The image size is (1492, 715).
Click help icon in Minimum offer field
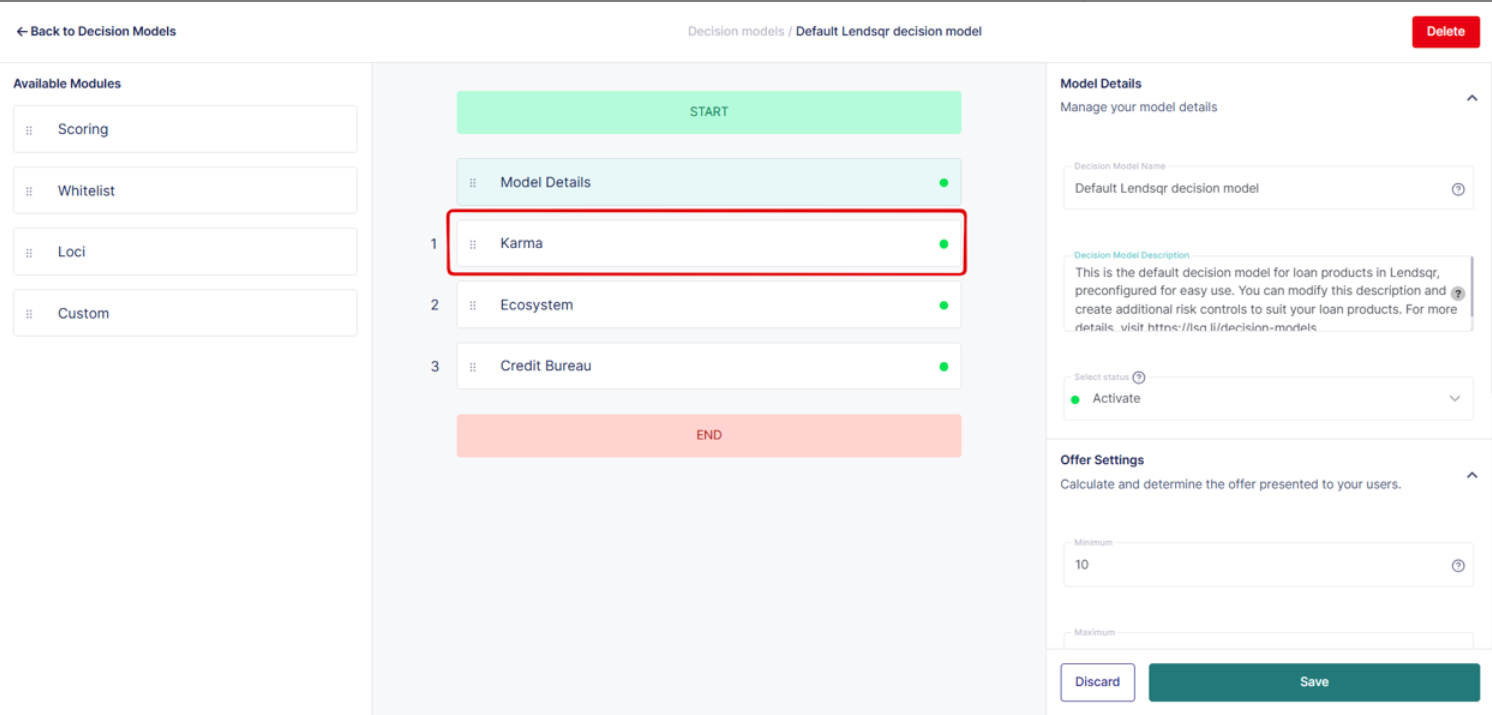click(1457, 566)
